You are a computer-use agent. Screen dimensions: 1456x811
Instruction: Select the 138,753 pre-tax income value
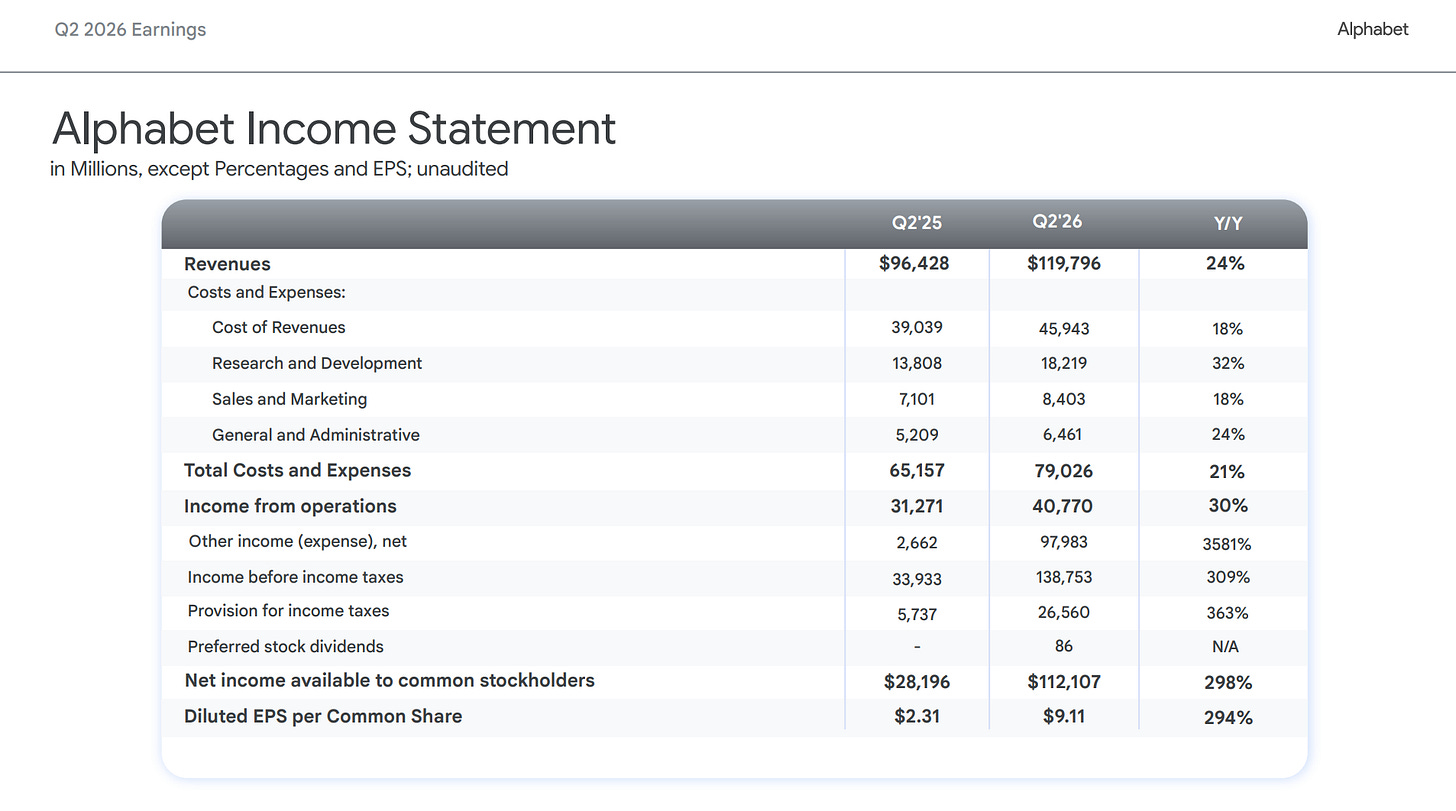point(1064,578)
